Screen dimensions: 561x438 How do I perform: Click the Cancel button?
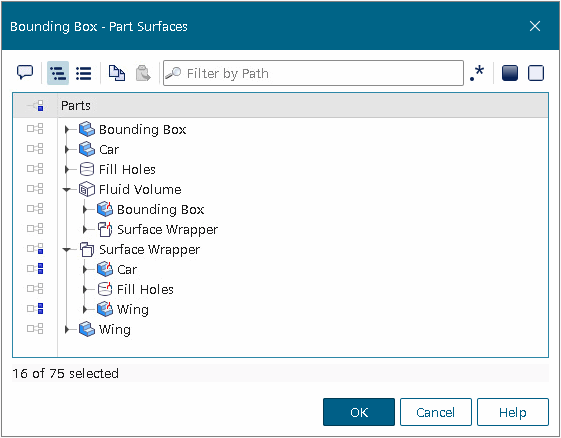[x=435, y=412]
